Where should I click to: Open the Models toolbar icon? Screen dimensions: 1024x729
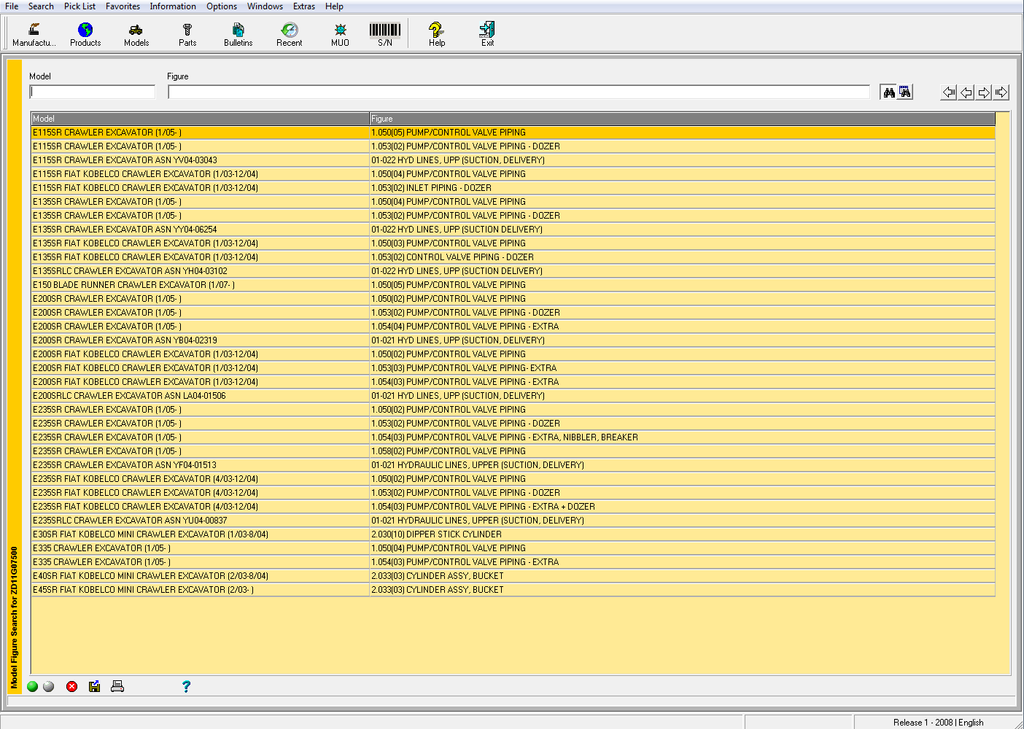pos(136,35)
